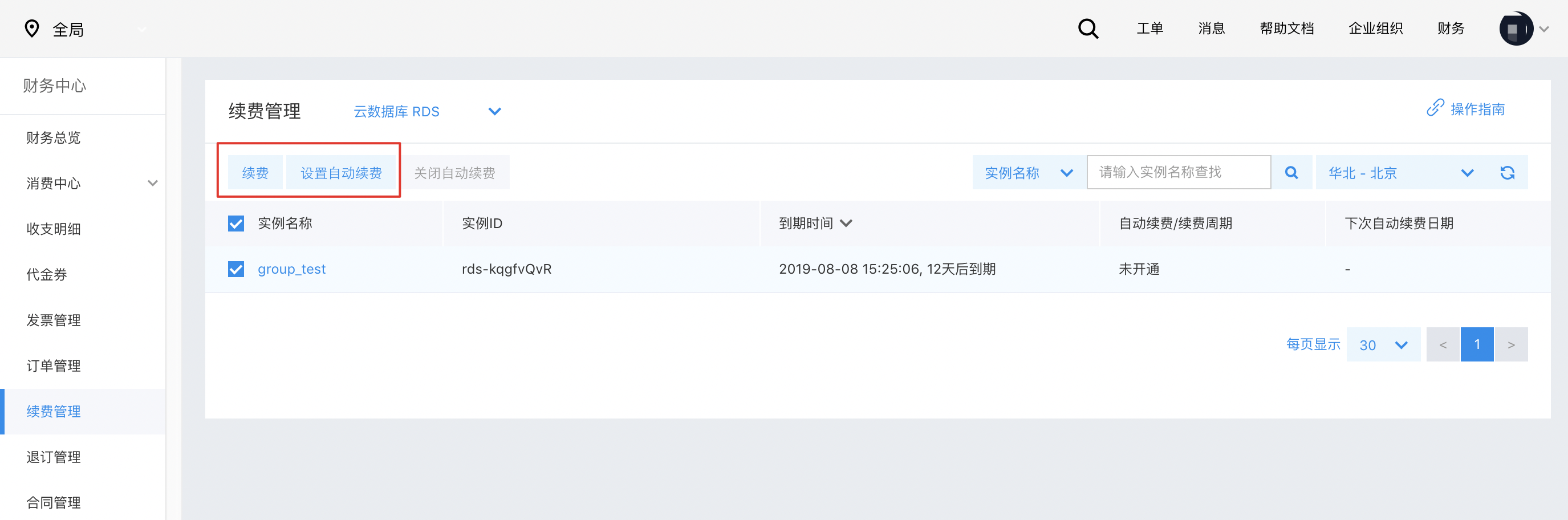1568x520 pixels.
Task: Click the 设置自动续费 button
Action: [x=341, y=173]
